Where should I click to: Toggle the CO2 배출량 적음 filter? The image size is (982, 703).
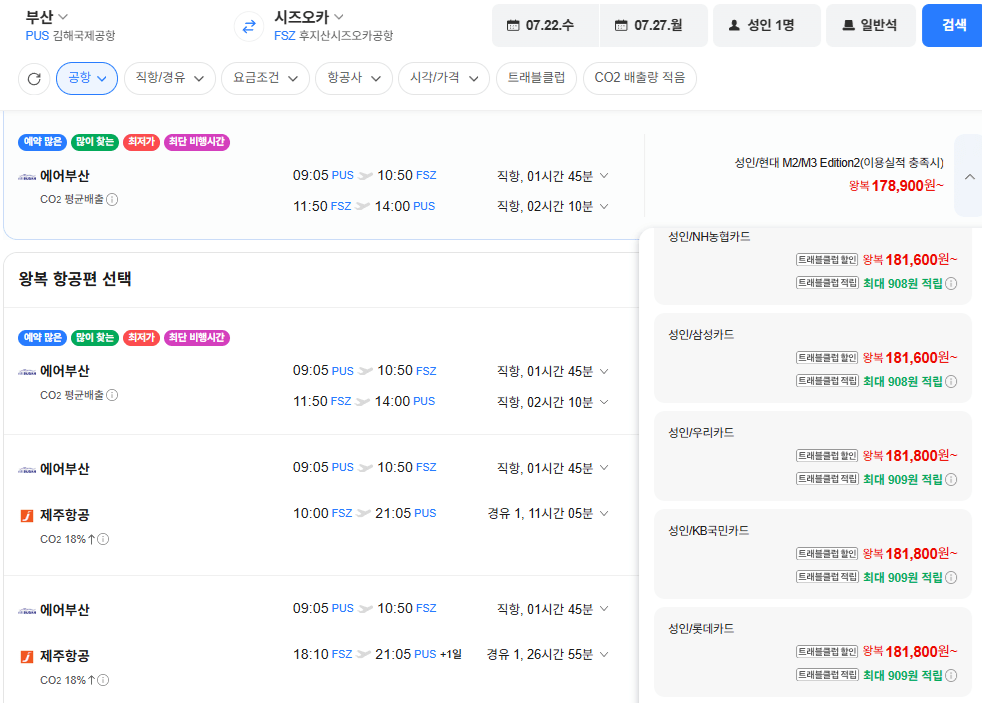(x=639, y=78)
